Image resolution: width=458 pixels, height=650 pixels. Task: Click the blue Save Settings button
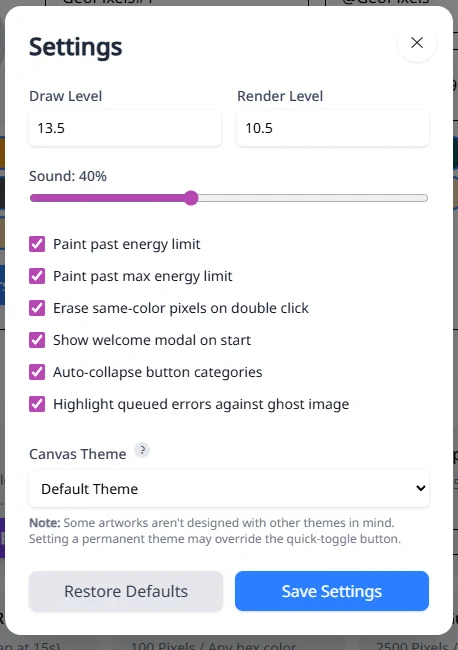(x=332, y=591)
